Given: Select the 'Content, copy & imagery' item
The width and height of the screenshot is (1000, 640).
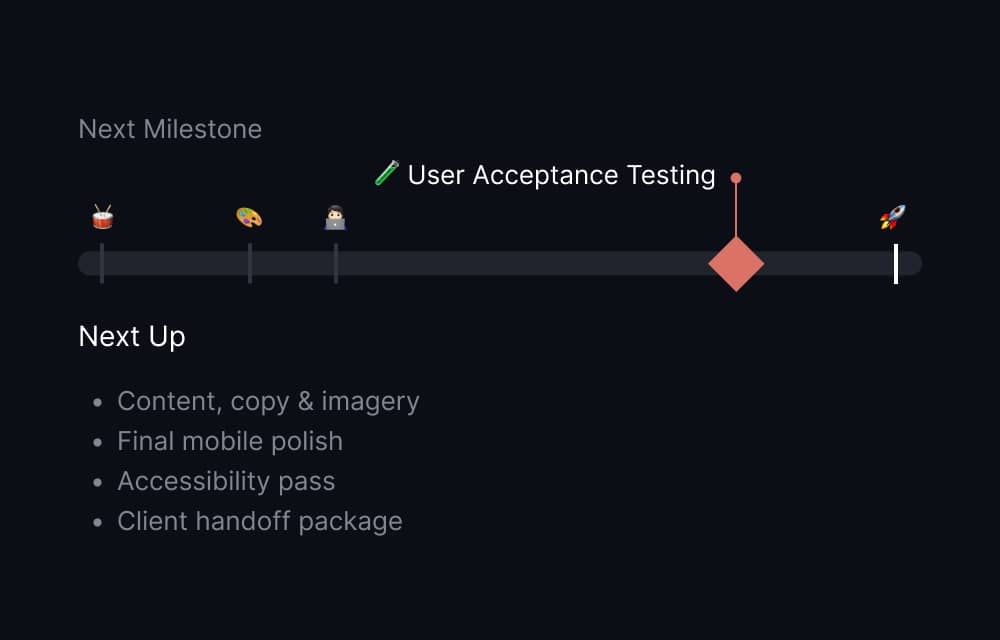Looking at the screenshot, I should click(268, 401).
